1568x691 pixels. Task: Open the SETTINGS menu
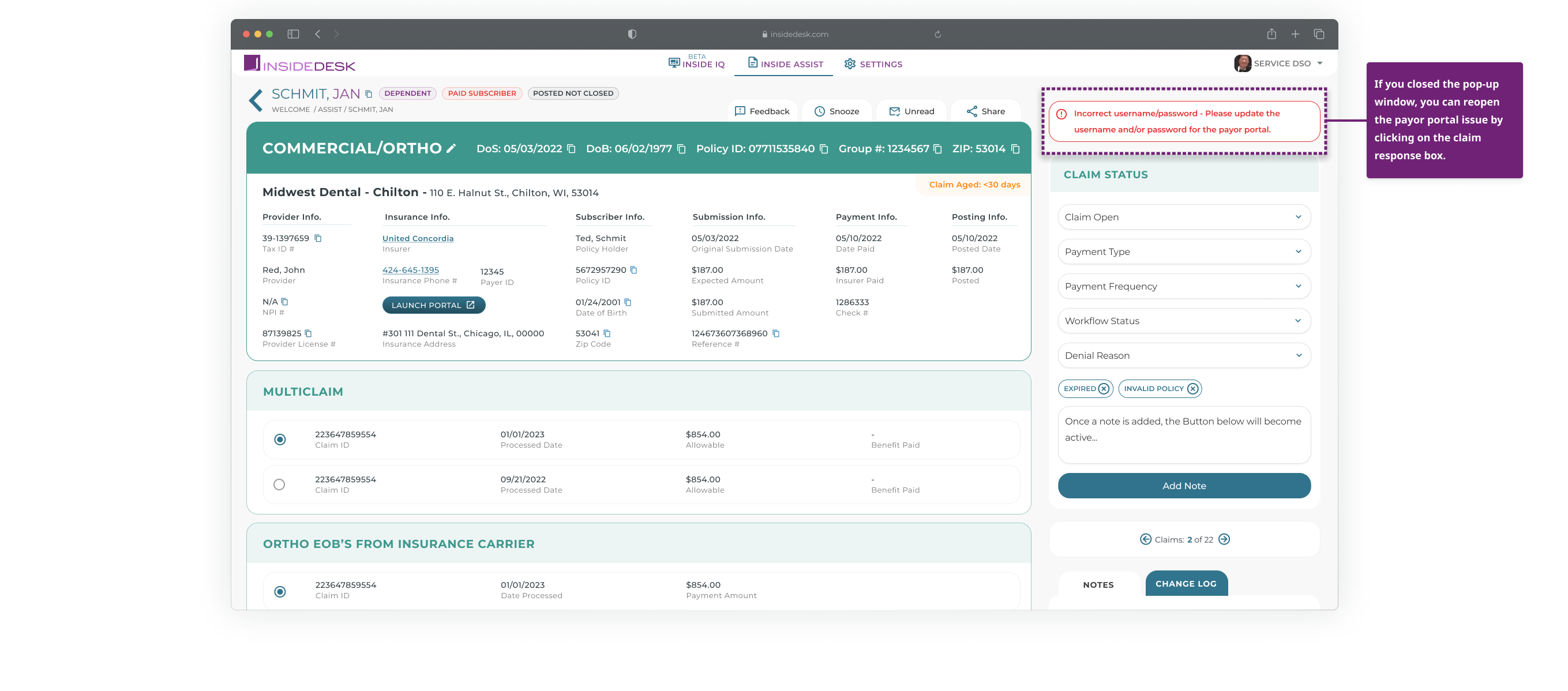pyautogui.click(x=873, y=63)
